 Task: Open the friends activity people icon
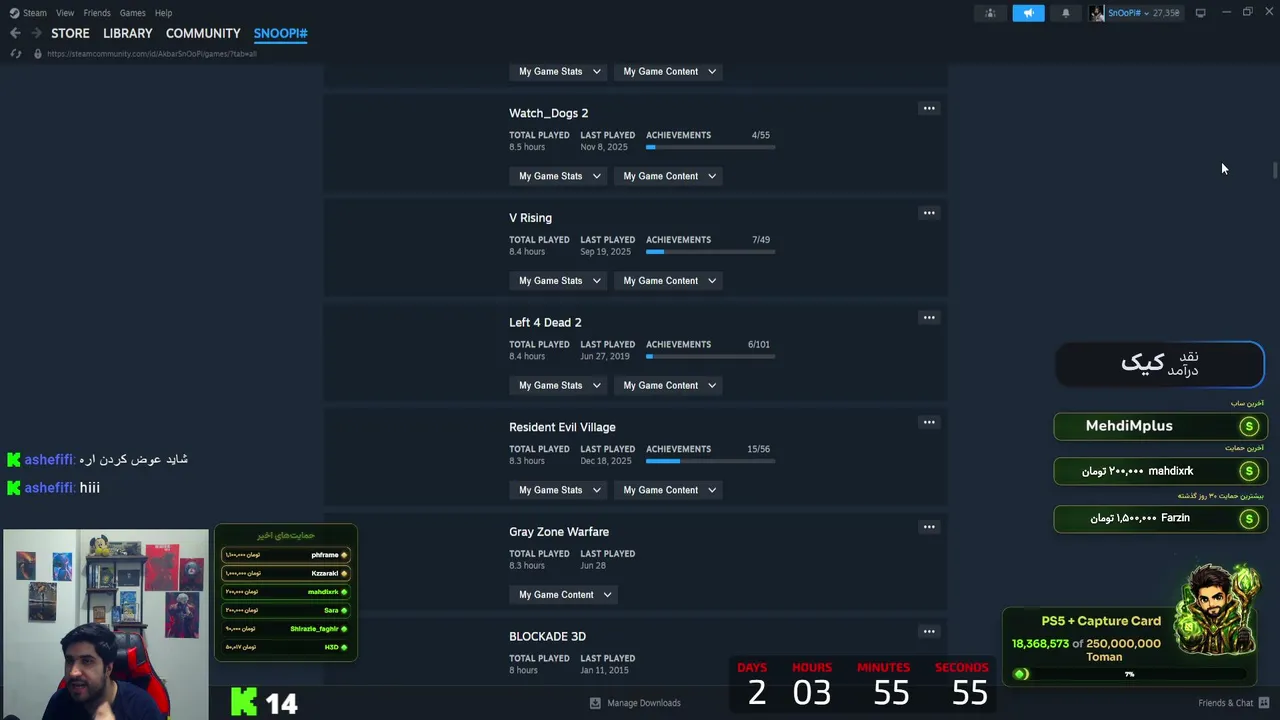(990, 13)
